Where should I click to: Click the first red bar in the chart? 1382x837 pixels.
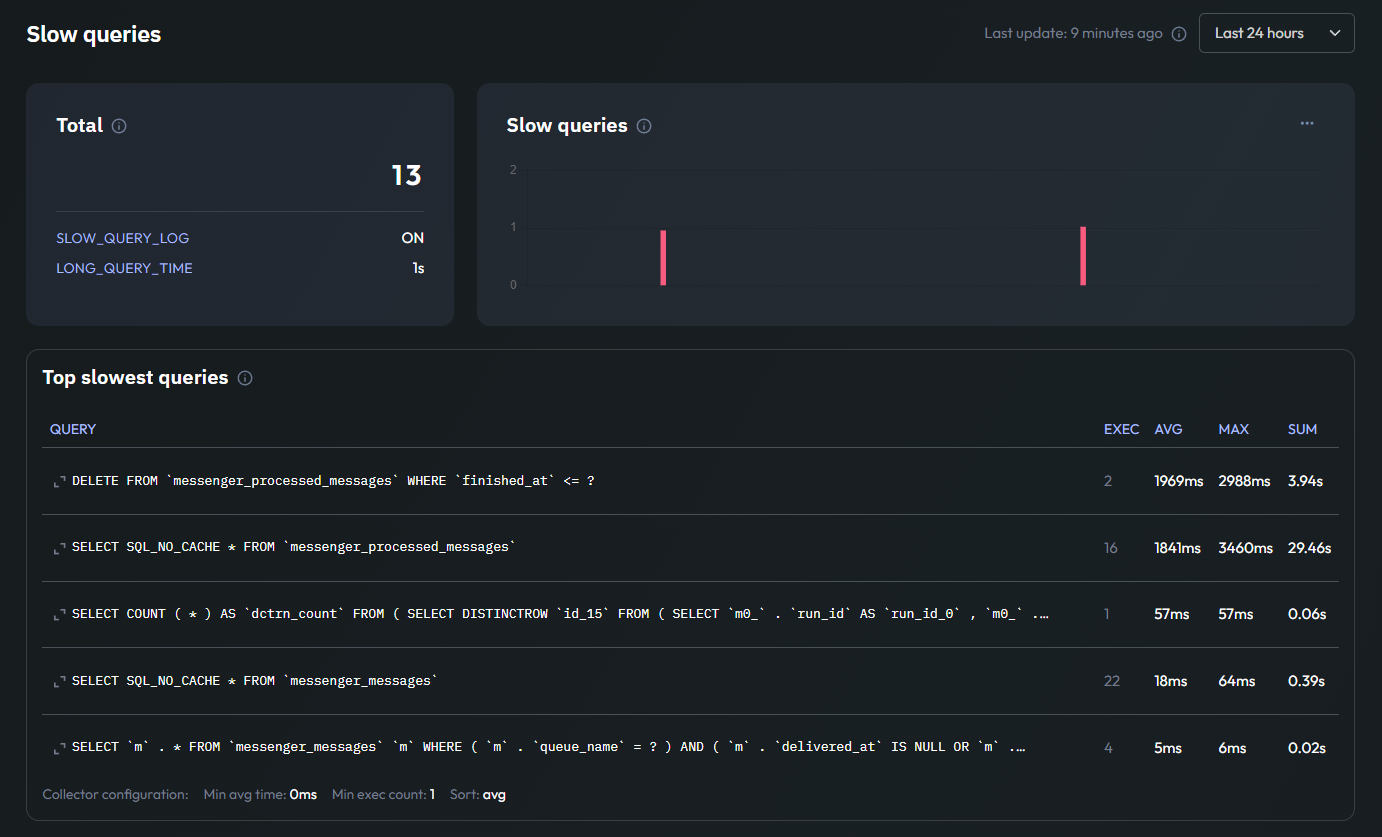[x=663, y=258]
